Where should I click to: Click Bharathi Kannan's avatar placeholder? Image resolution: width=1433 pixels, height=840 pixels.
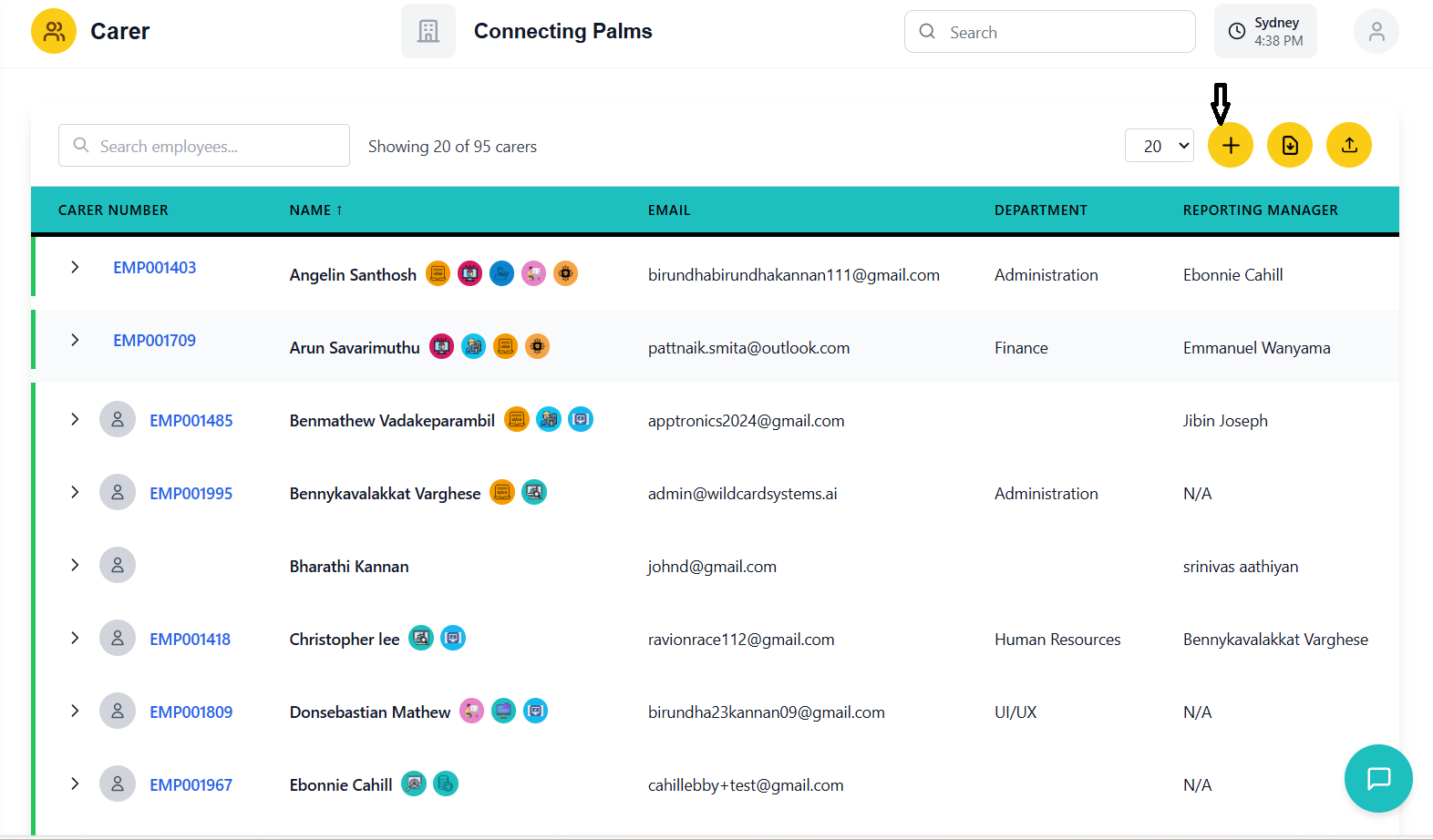[x=118, y=565]
